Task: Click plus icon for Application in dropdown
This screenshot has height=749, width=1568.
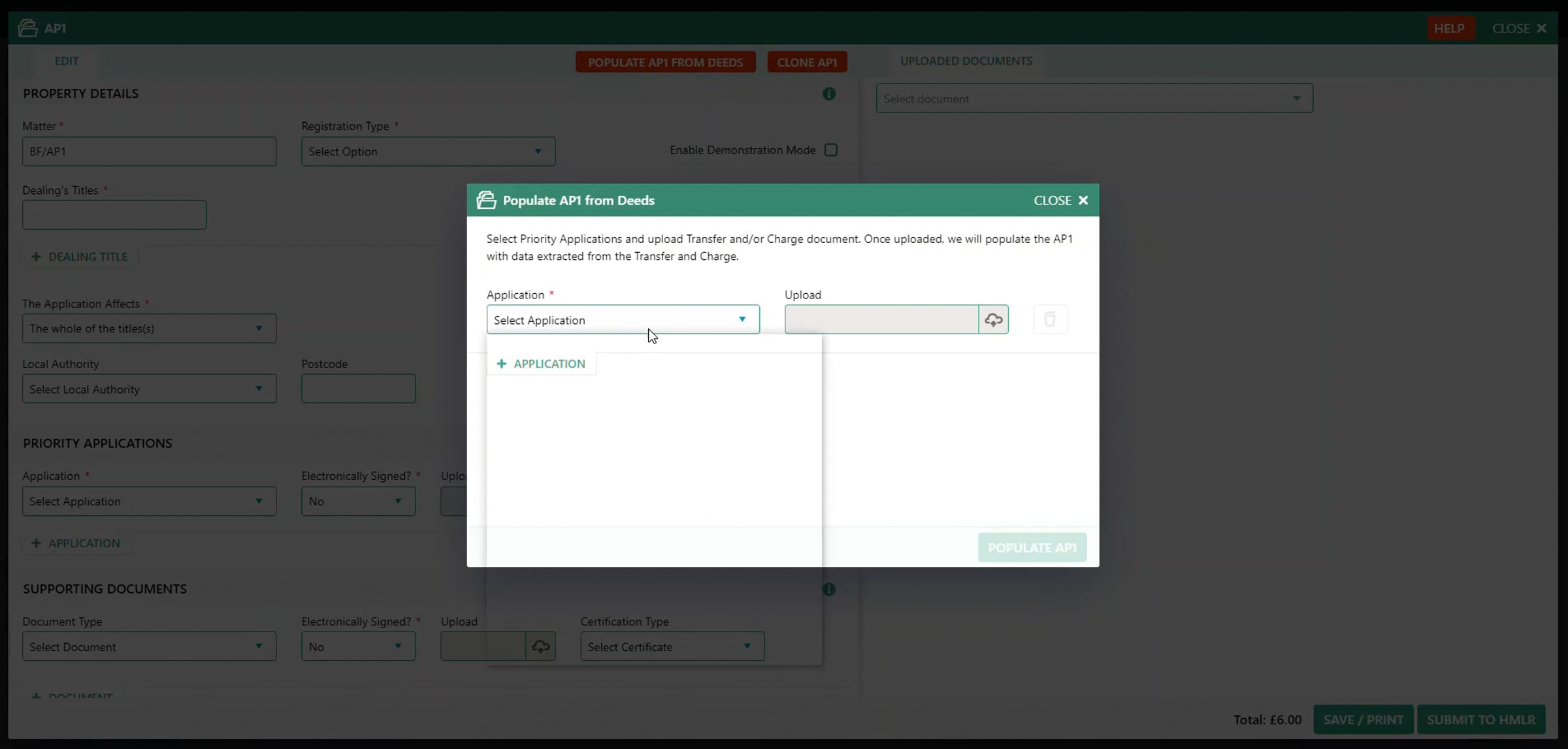Action: [x=502, y=364]
